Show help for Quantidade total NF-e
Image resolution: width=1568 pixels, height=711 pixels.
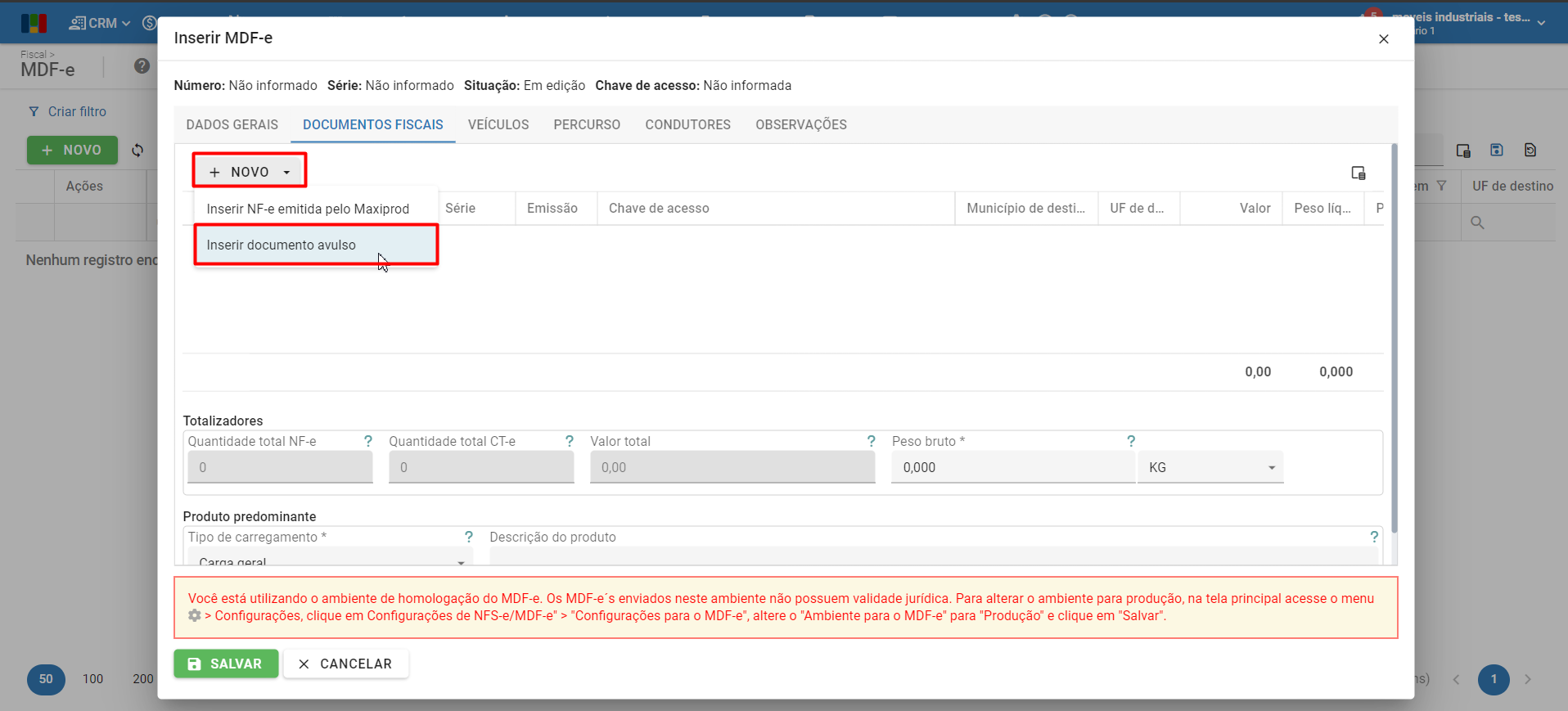[x=368, y=441]
